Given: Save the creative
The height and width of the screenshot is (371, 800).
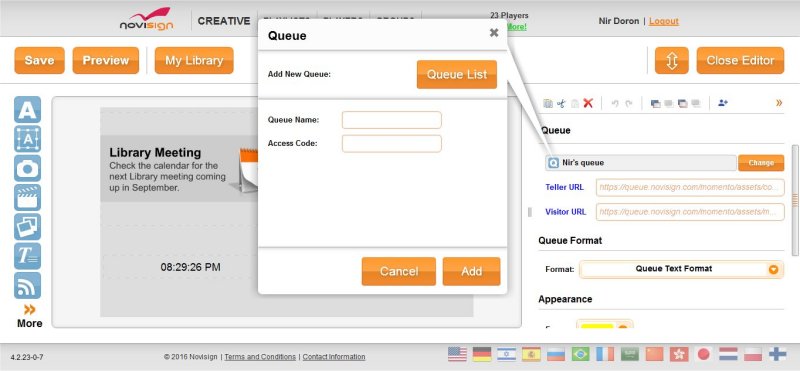Looking at the screenshot, I should tap(39, 60).
